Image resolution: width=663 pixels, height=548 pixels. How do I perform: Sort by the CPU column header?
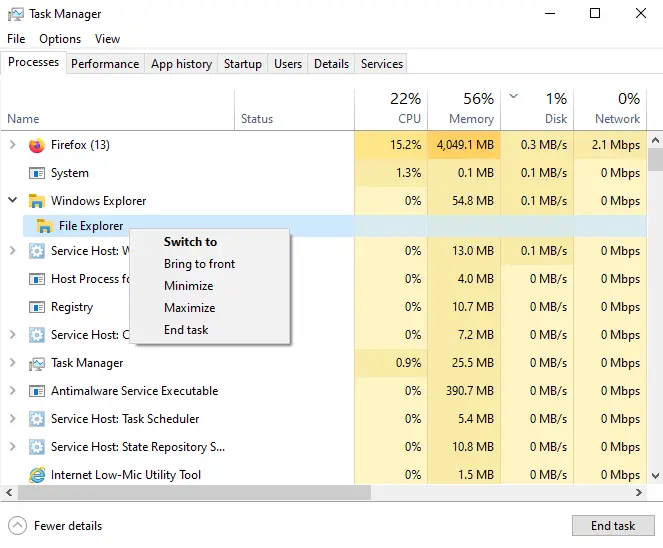coord(391,109)
